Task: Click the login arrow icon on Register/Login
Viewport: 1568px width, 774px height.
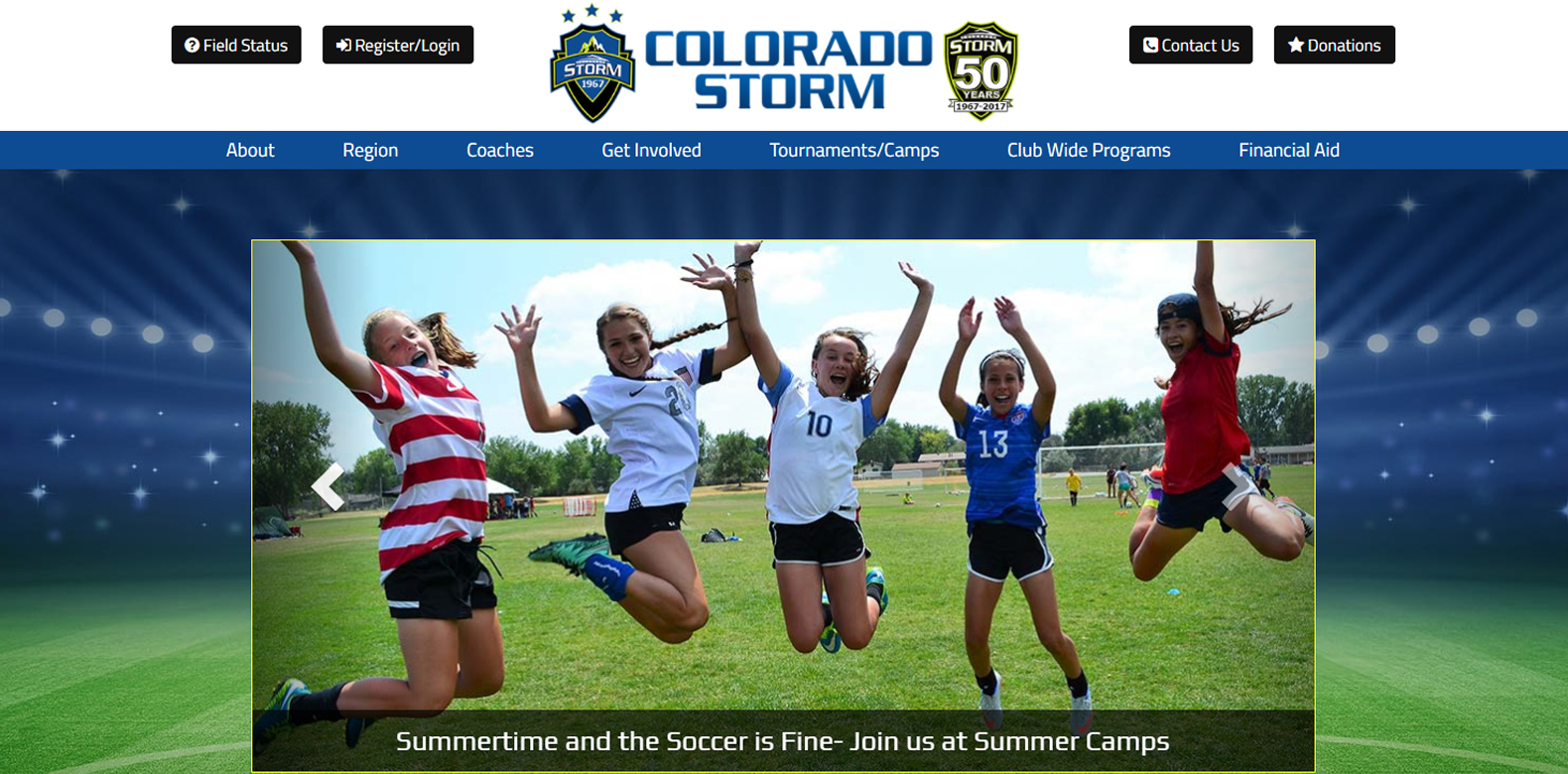Action: [x=343, y=46]
